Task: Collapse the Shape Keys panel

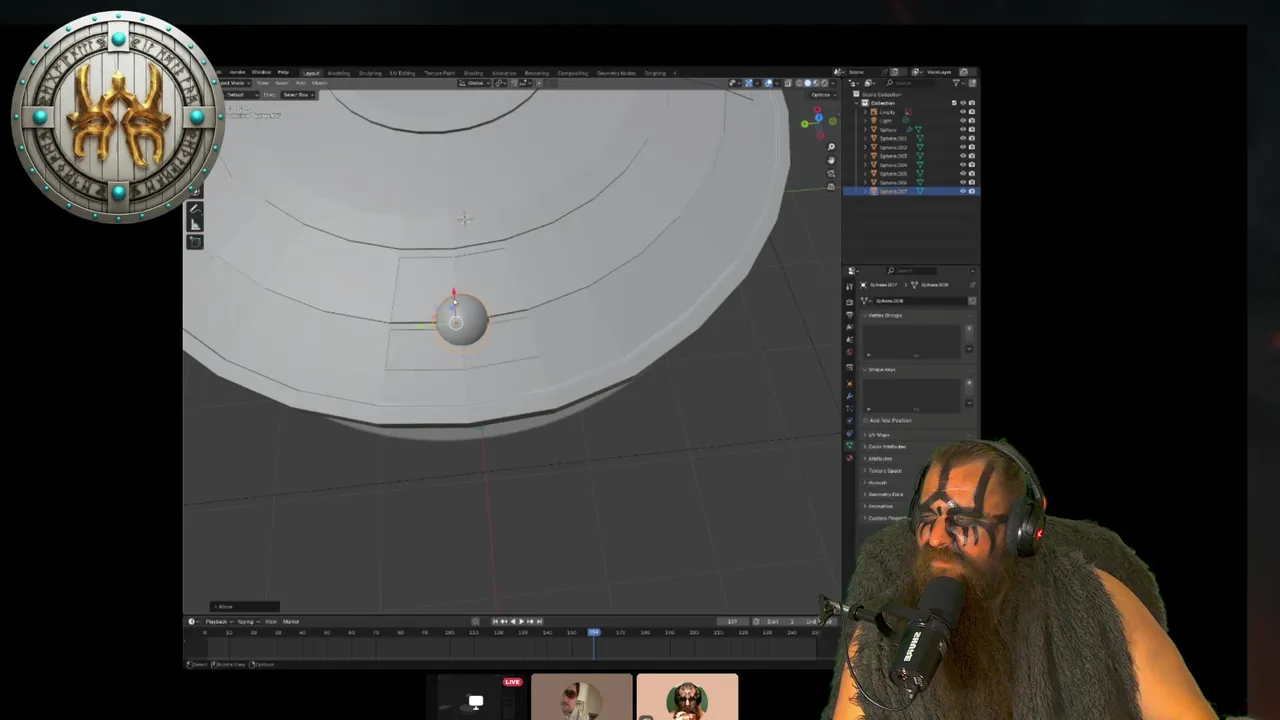Action: (881, 370)
